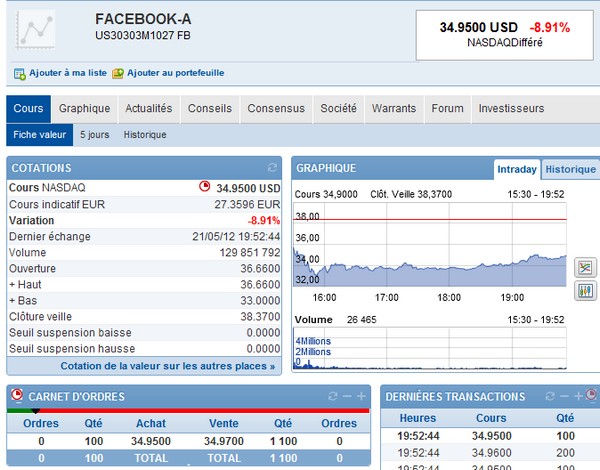This screenshot has width=600, height=470.
Task: Click the 'Cours indicatif EUR' value 27.3596 EUR
Action: tap(247, 204)
